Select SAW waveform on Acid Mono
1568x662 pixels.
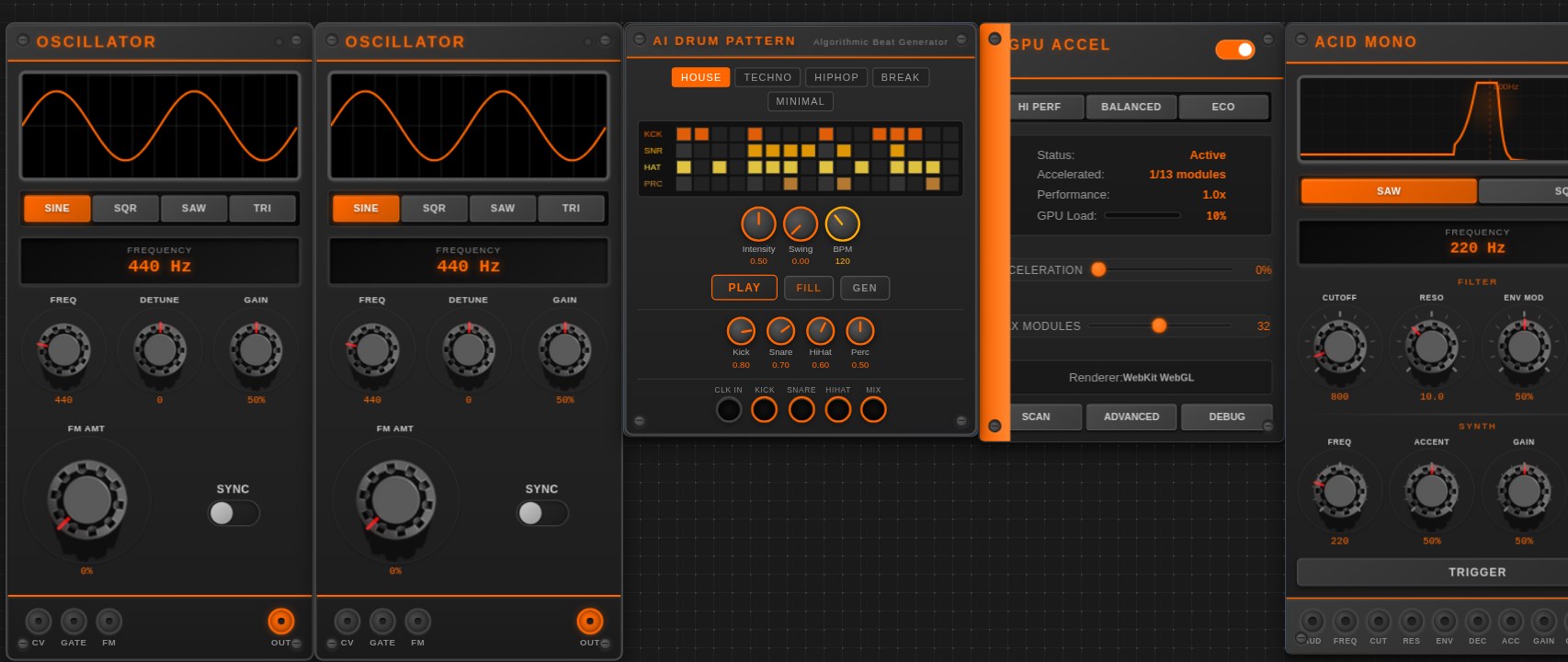1389,191
